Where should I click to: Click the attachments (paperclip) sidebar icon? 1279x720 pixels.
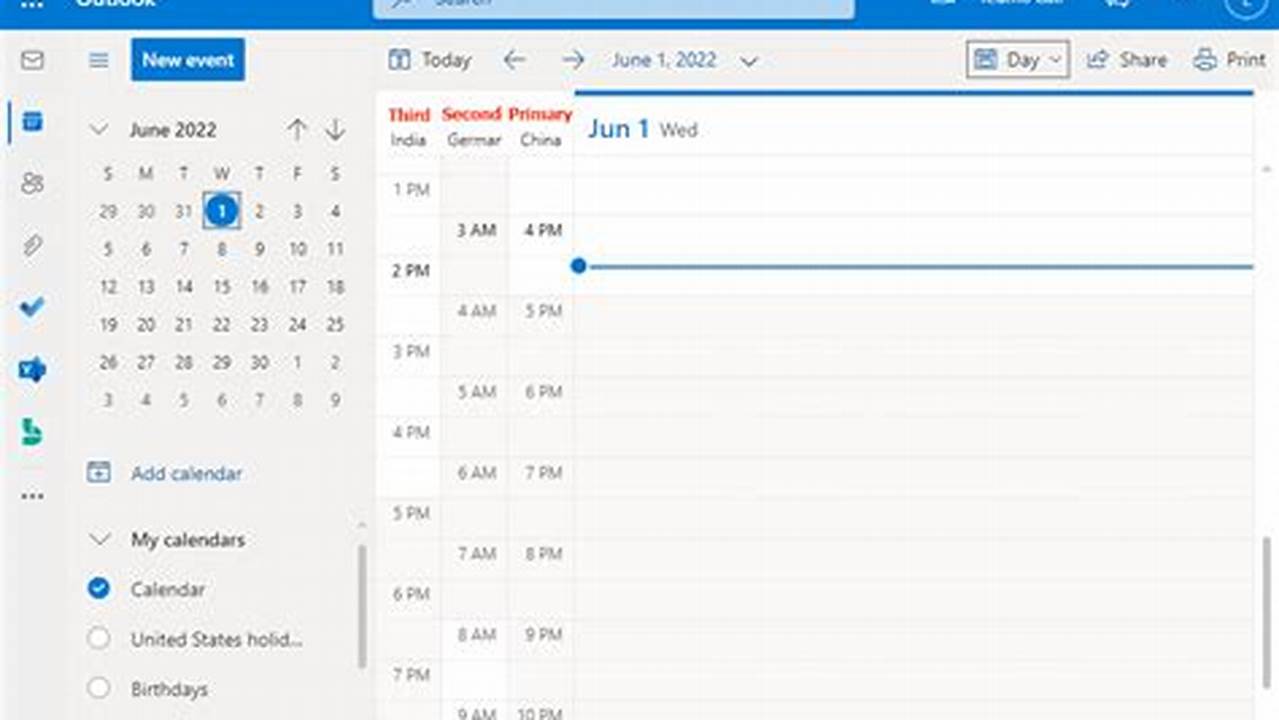(32, 244)
